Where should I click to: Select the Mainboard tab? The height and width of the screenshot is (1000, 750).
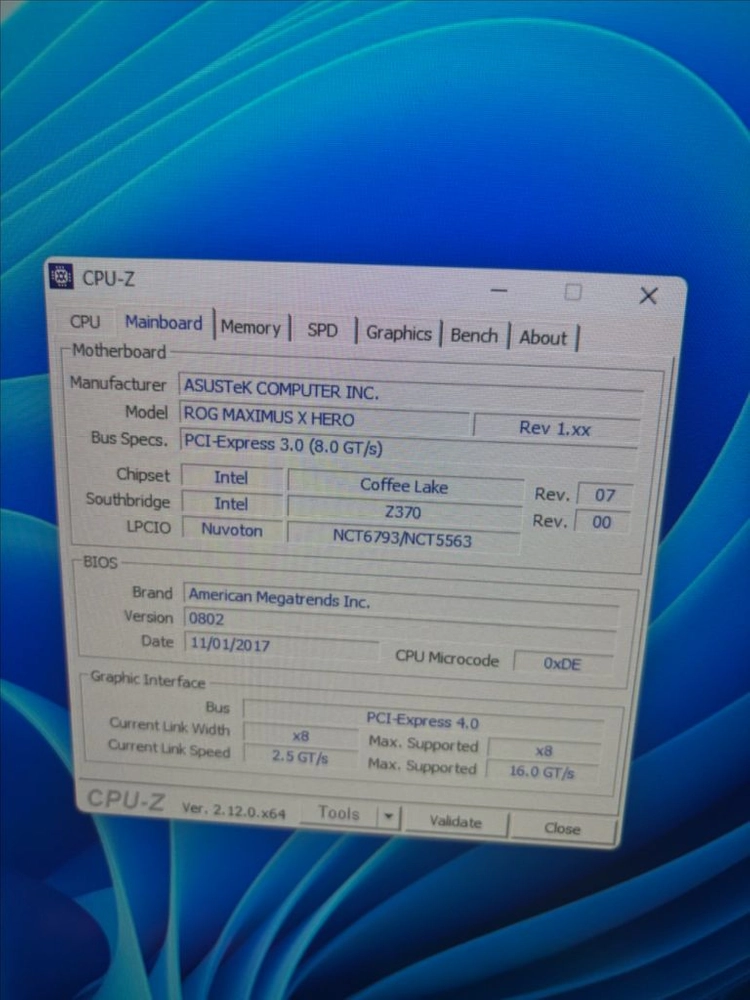(x=163, y=323)
